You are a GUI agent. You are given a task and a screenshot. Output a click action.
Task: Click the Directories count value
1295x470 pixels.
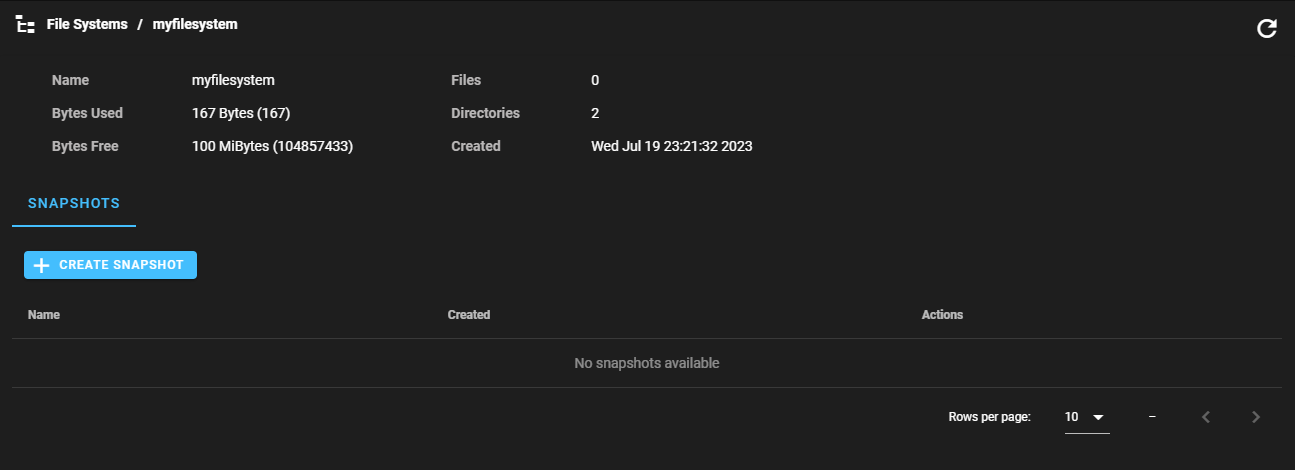(x=595, y=113)
